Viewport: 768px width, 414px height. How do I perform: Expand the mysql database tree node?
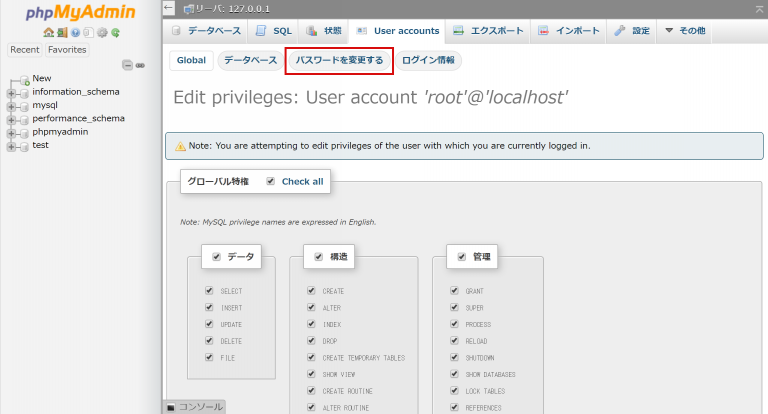tap(11, 105)
